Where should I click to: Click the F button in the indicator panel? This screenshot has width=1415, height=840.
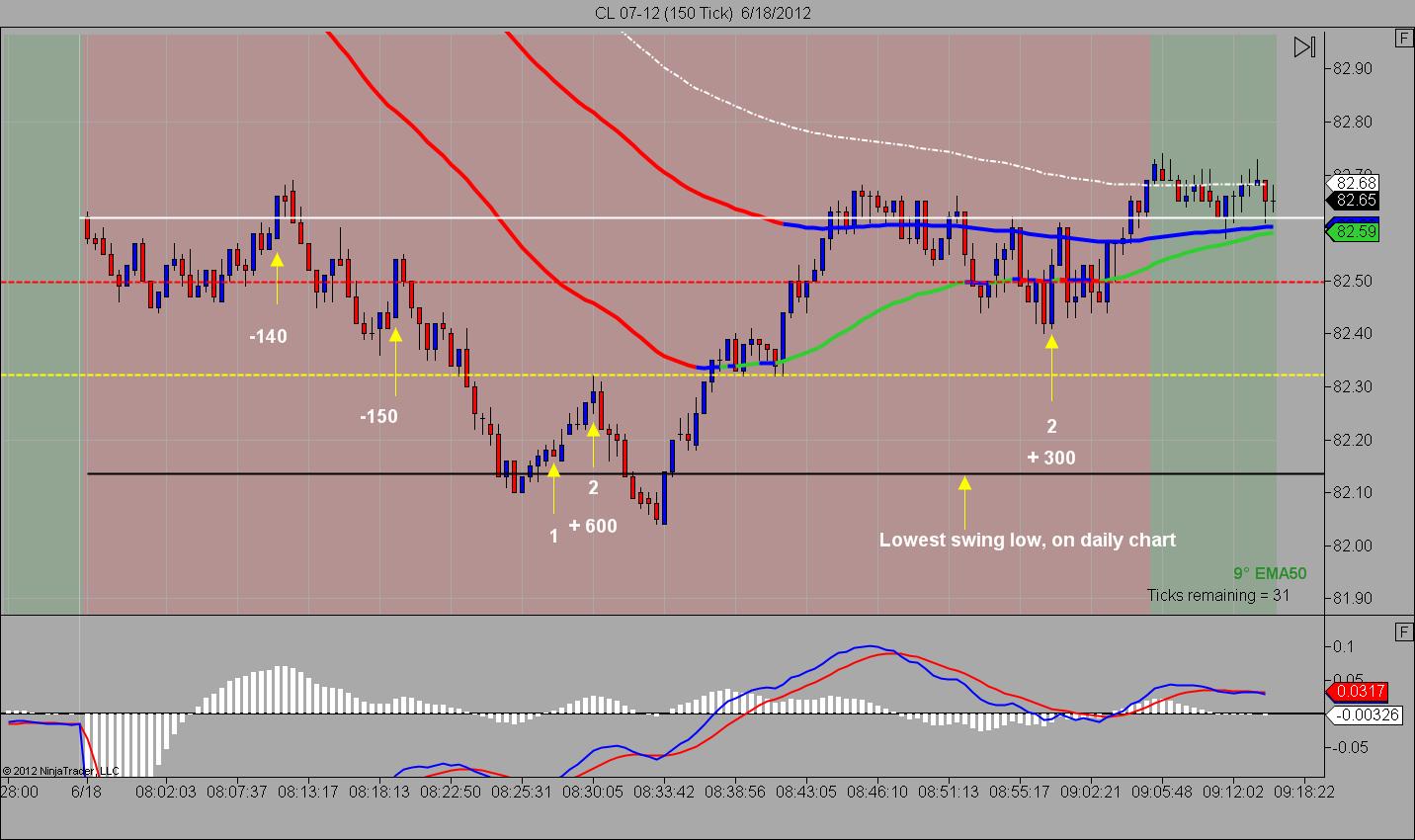click(x=1403, y=631)
